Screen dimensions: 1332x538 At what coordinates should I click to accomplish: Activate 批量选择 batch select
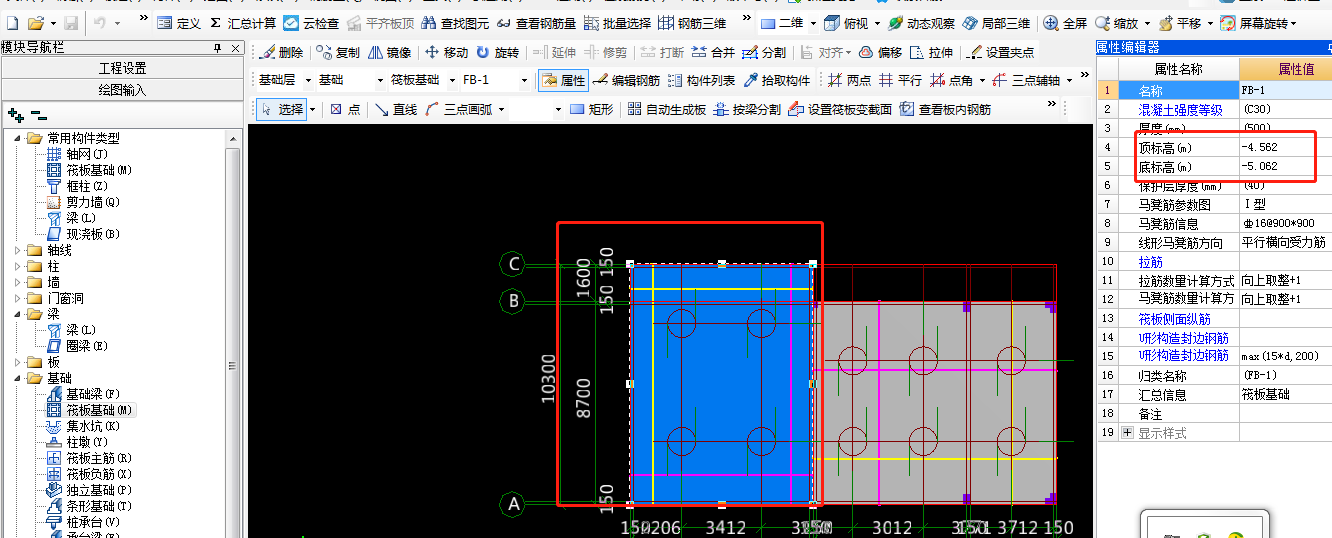pos(617,23)
